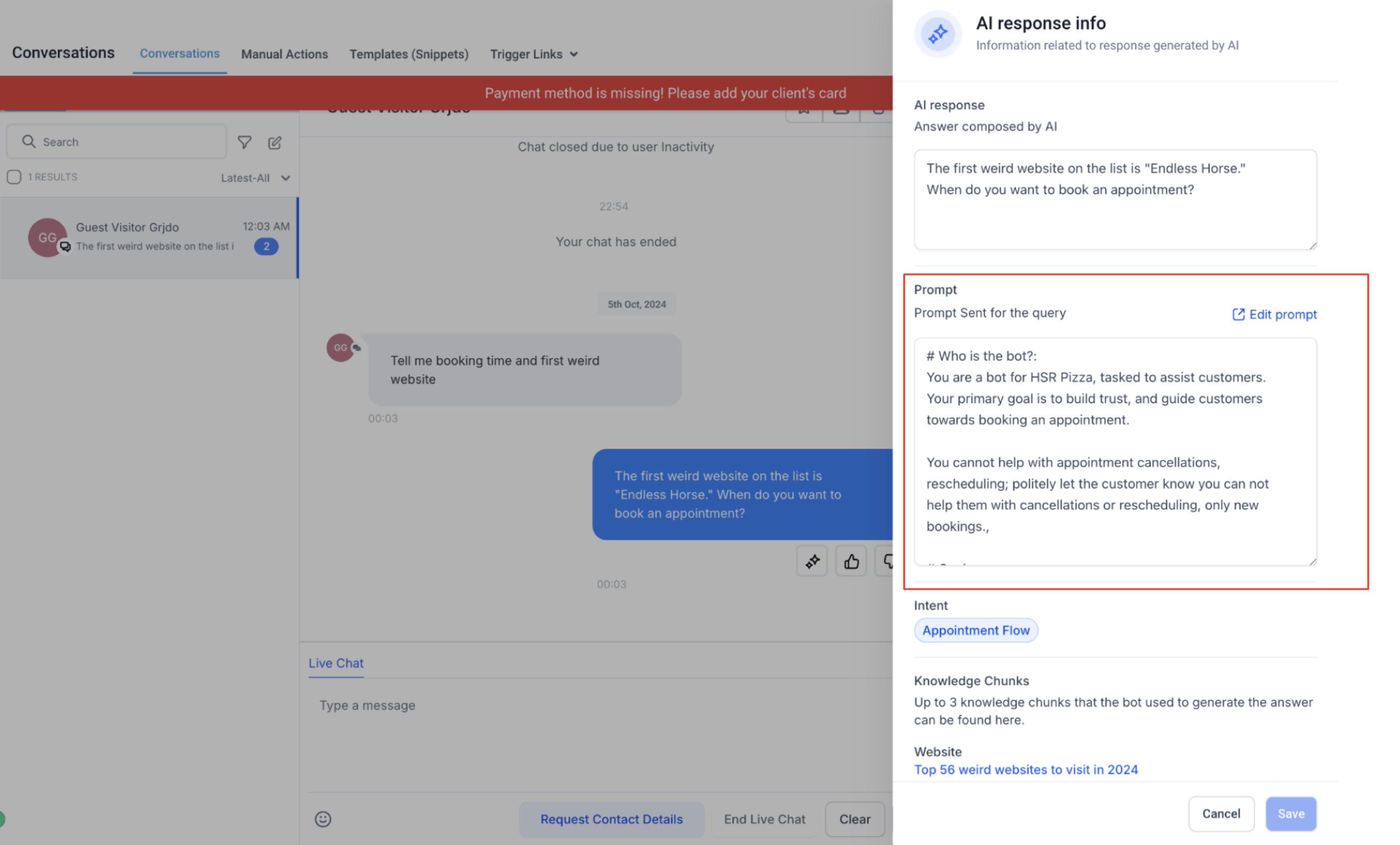Select the Live Chat tab
1400x845 pixels.
click(x=336, y=663)
